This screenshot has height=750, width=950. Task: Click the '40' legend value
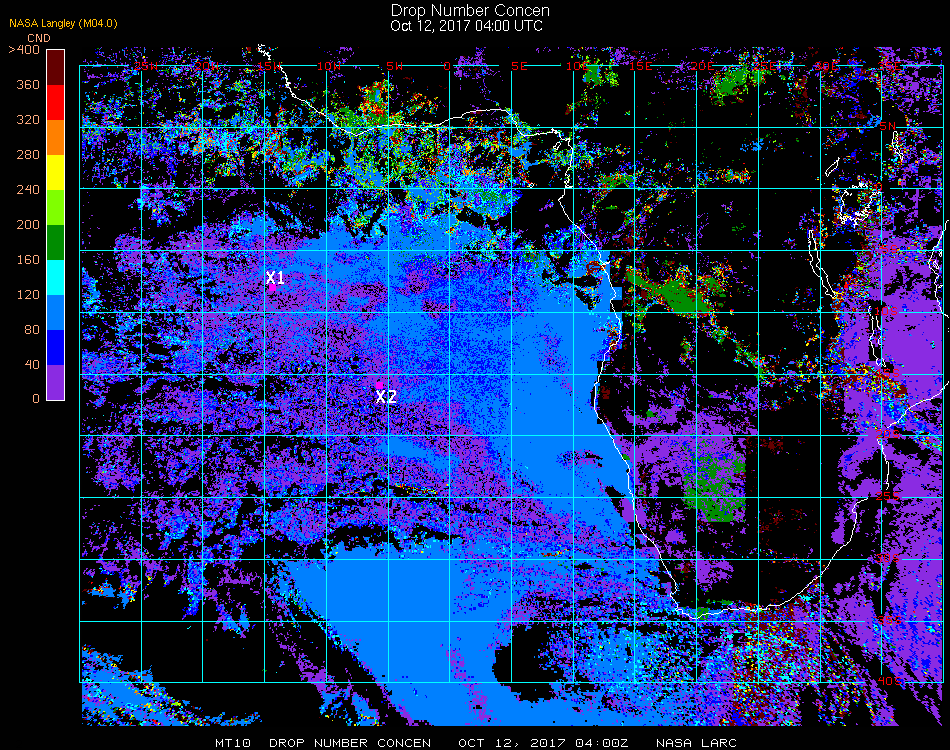point(32,365)
